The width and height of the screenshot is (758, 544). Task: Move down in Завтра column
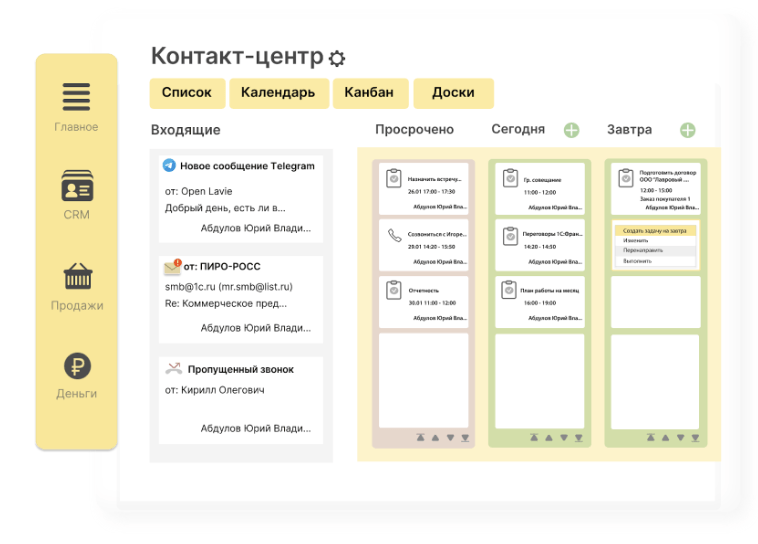681,438
